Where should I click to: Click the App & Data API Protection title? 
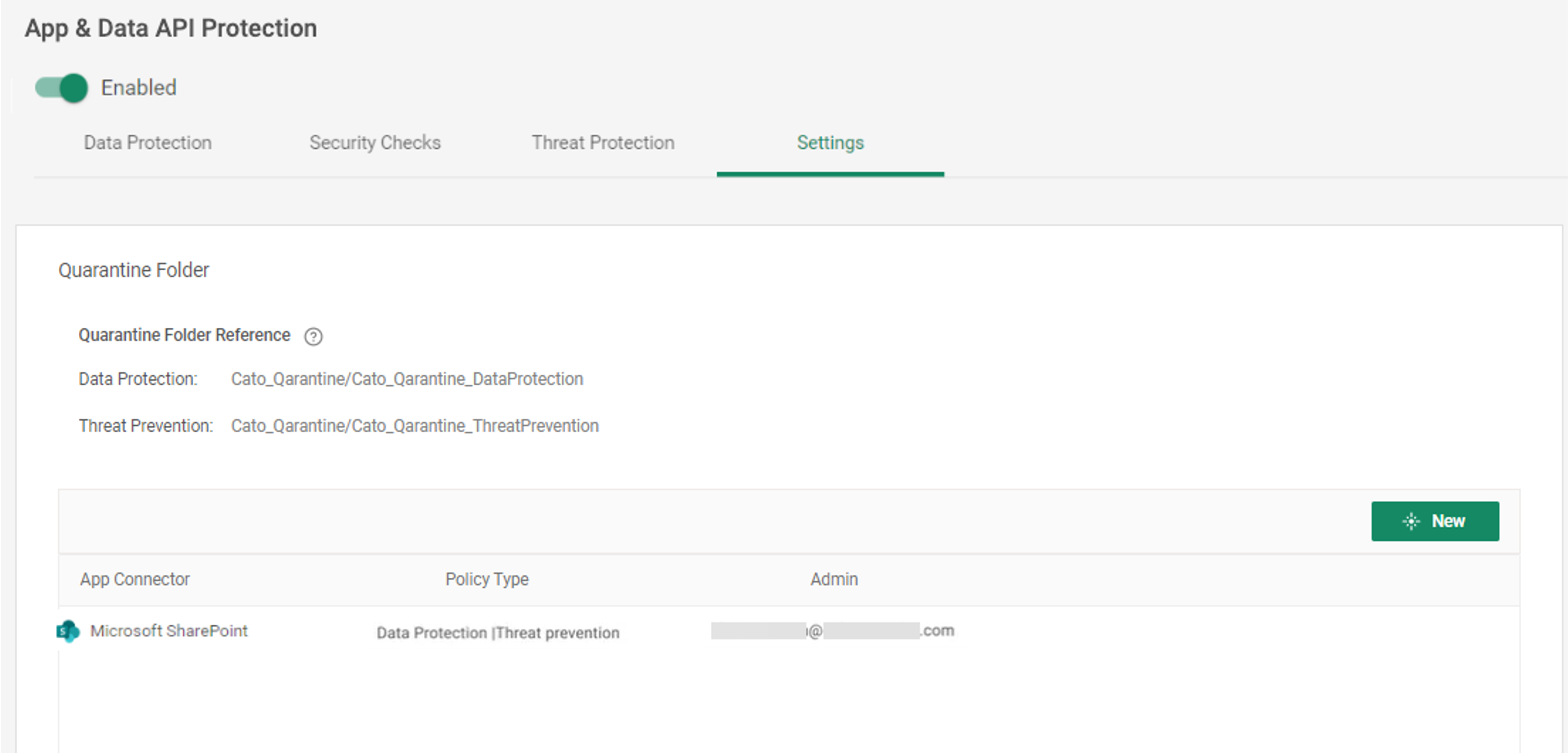[x=171, y=28]
